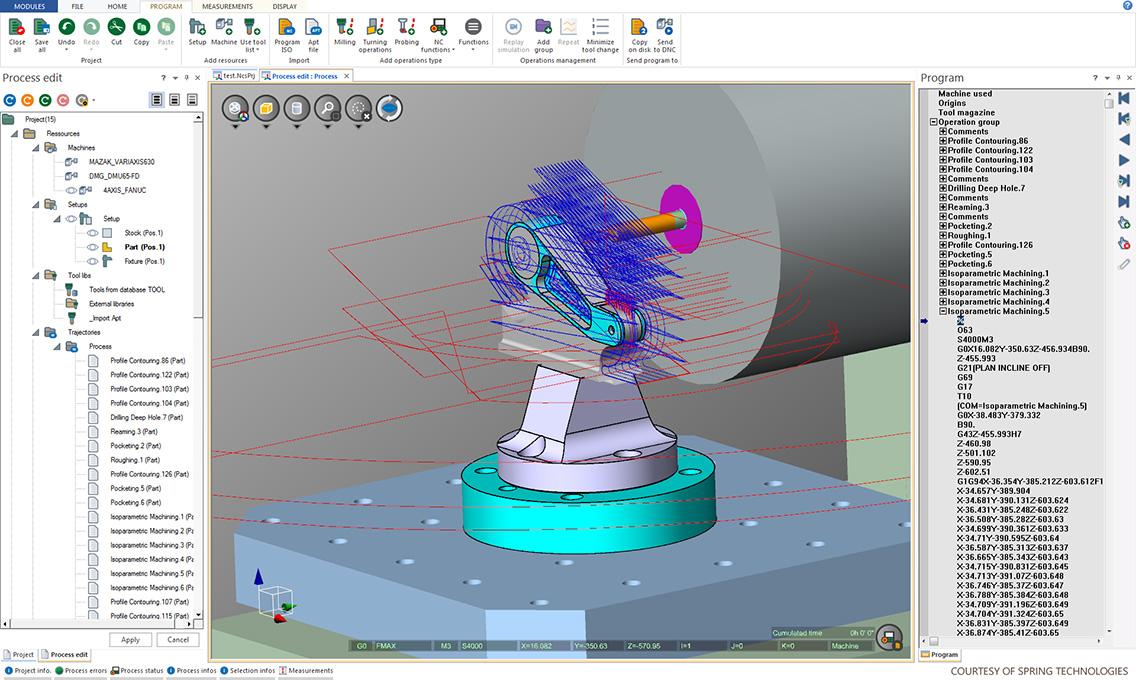Toggle visibility of 4AXIS_FANUC machine
The width and height of the screenshot is (1136, 680).
point(72,190)
